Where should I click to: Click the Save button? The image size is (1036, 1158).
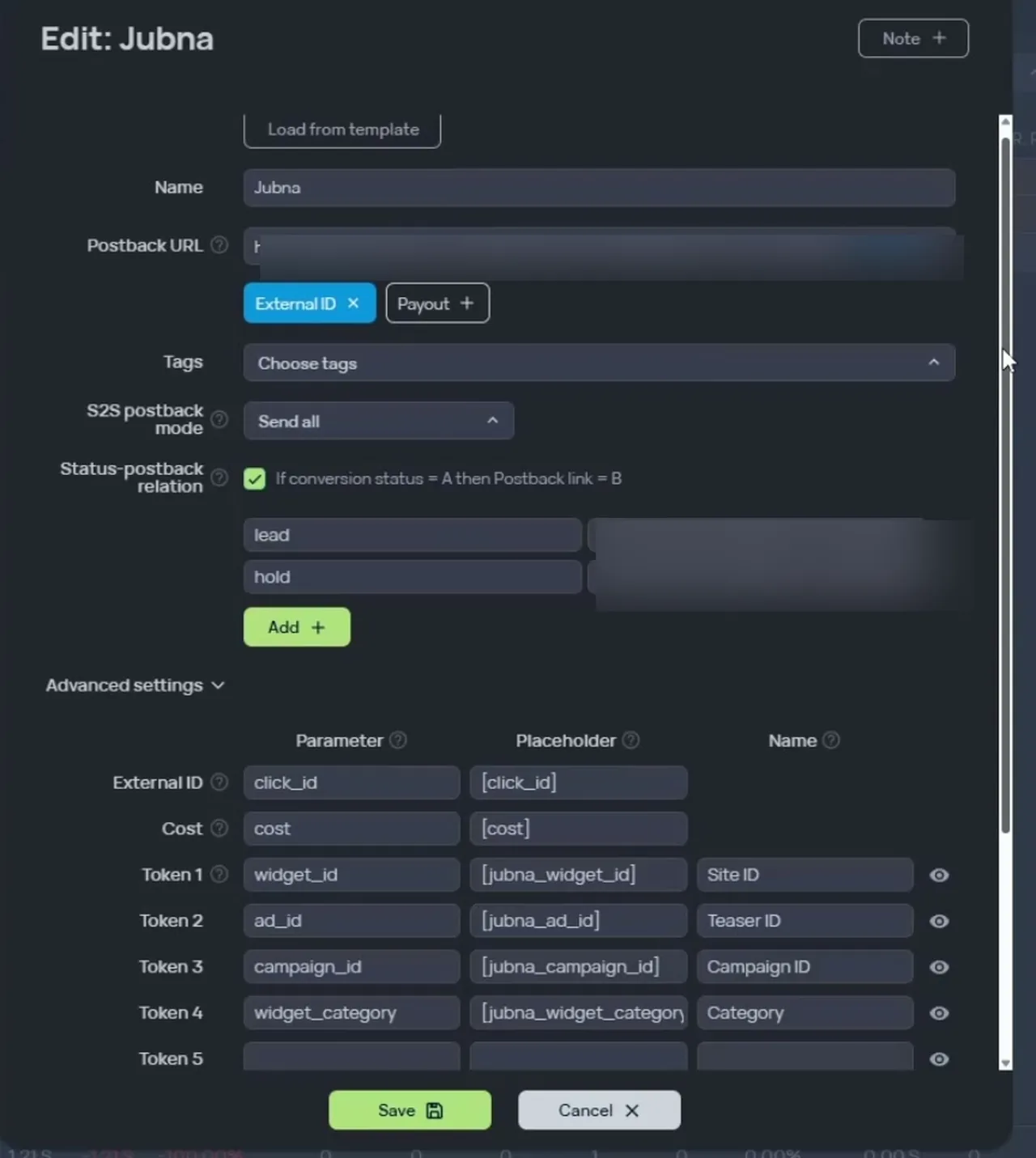tap(410, 1110)
